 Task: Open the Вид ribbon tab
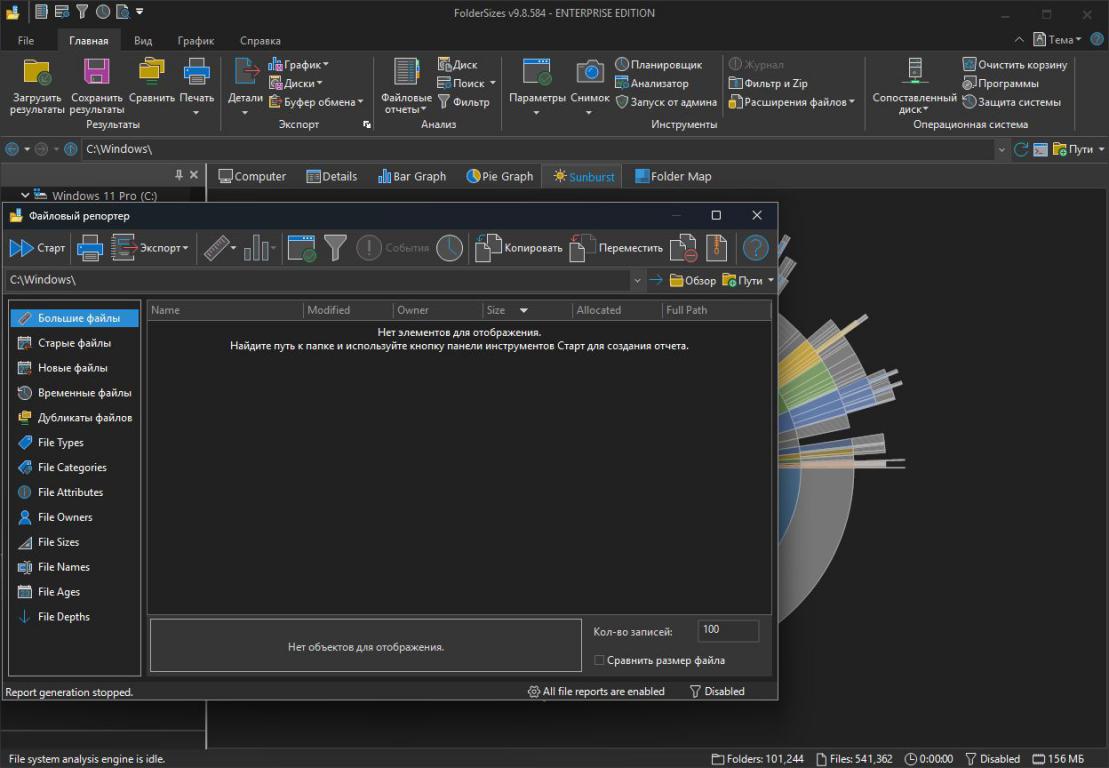coord(143,41)
